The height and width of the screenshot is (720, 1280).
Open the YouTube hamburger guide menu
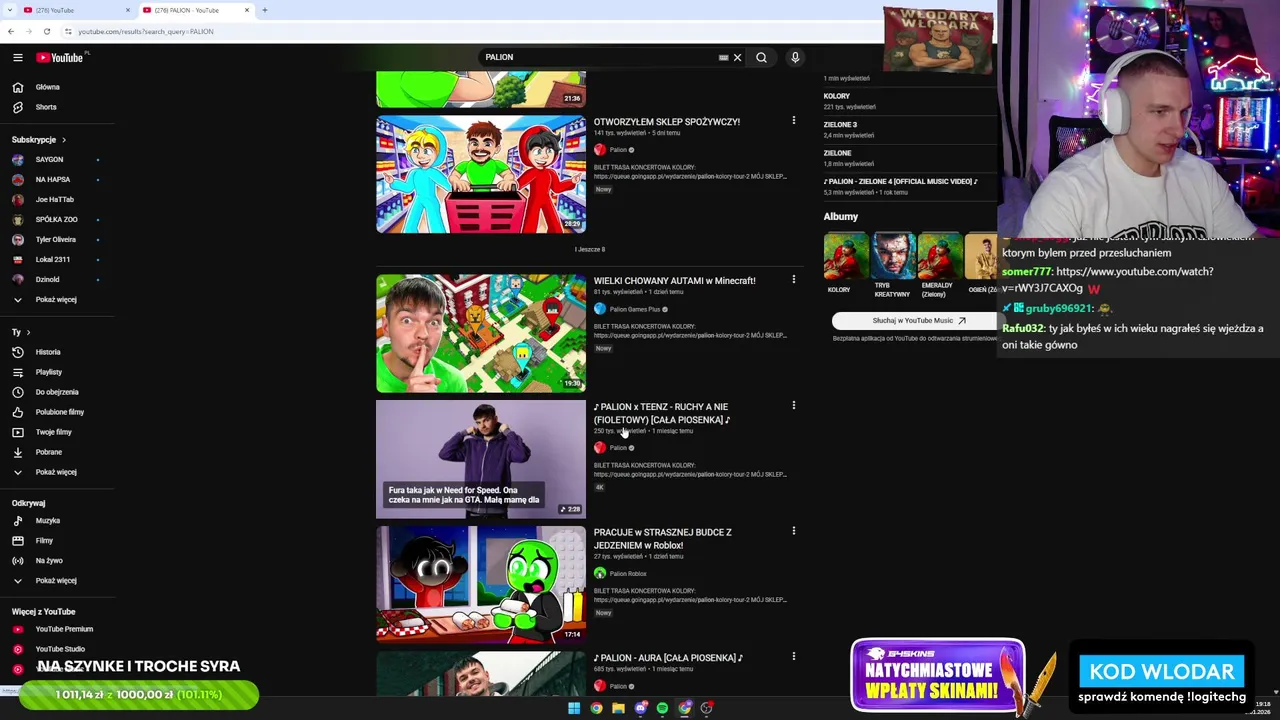pyautogui.click(x=17, y=58)
